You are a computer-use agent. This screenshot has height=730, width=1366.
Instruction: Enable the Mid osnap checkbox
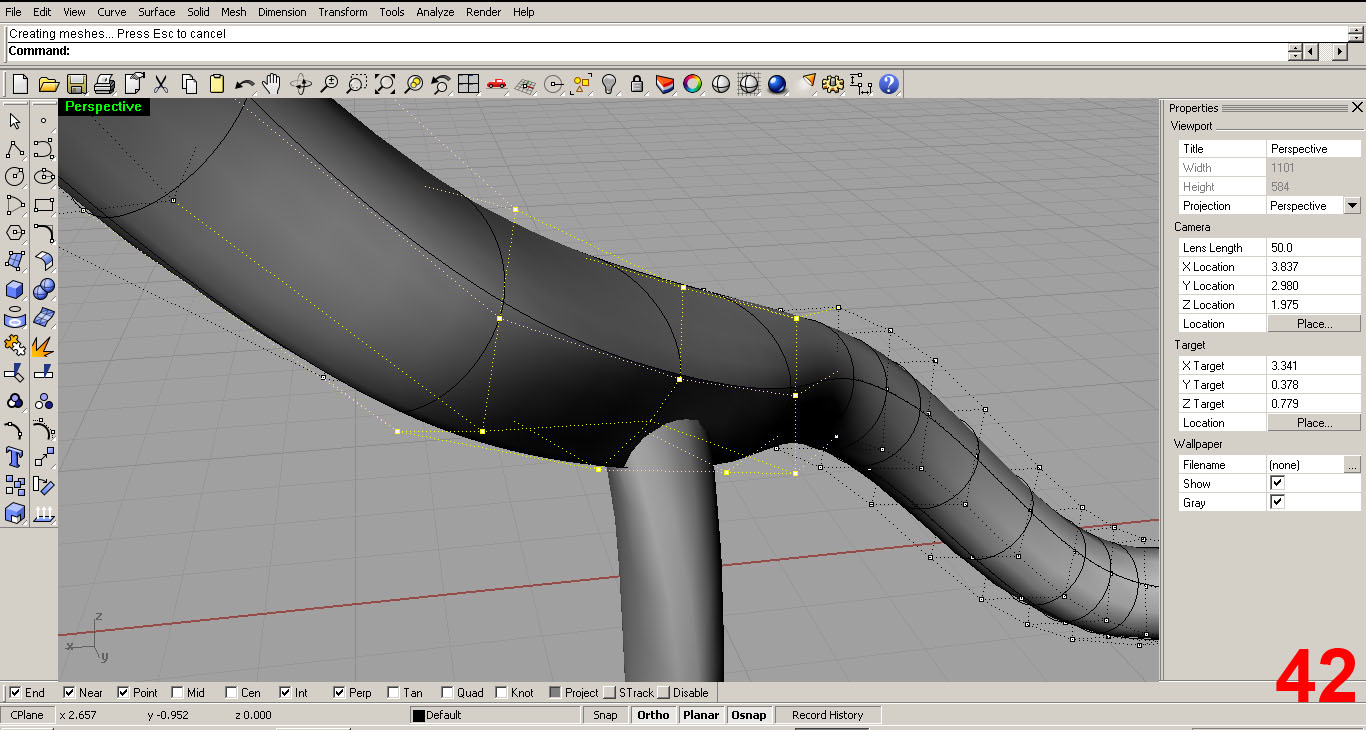(177, 692)
